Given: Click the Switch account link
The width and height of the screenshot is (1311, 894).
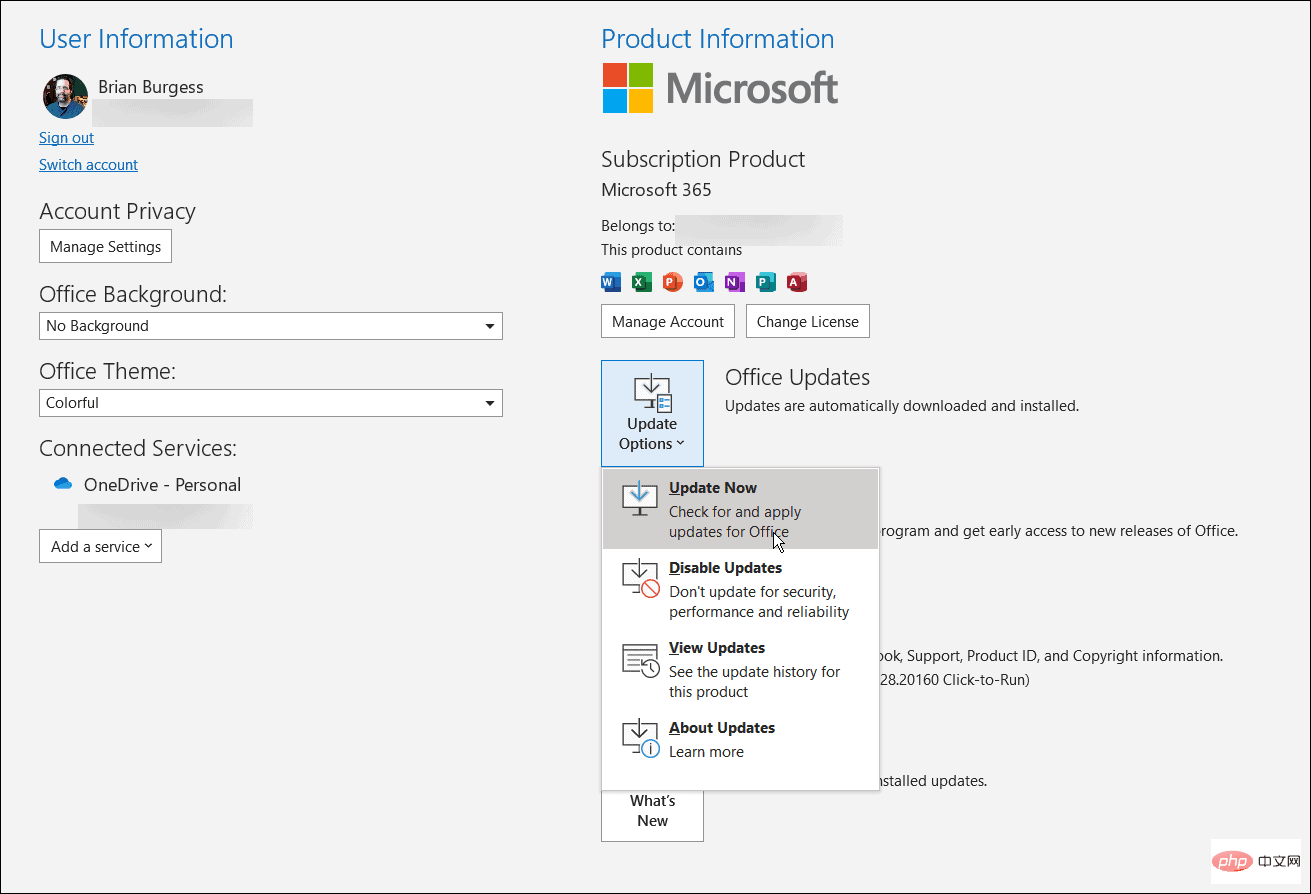Looking at the screenshot, I should tap(88, 165).
